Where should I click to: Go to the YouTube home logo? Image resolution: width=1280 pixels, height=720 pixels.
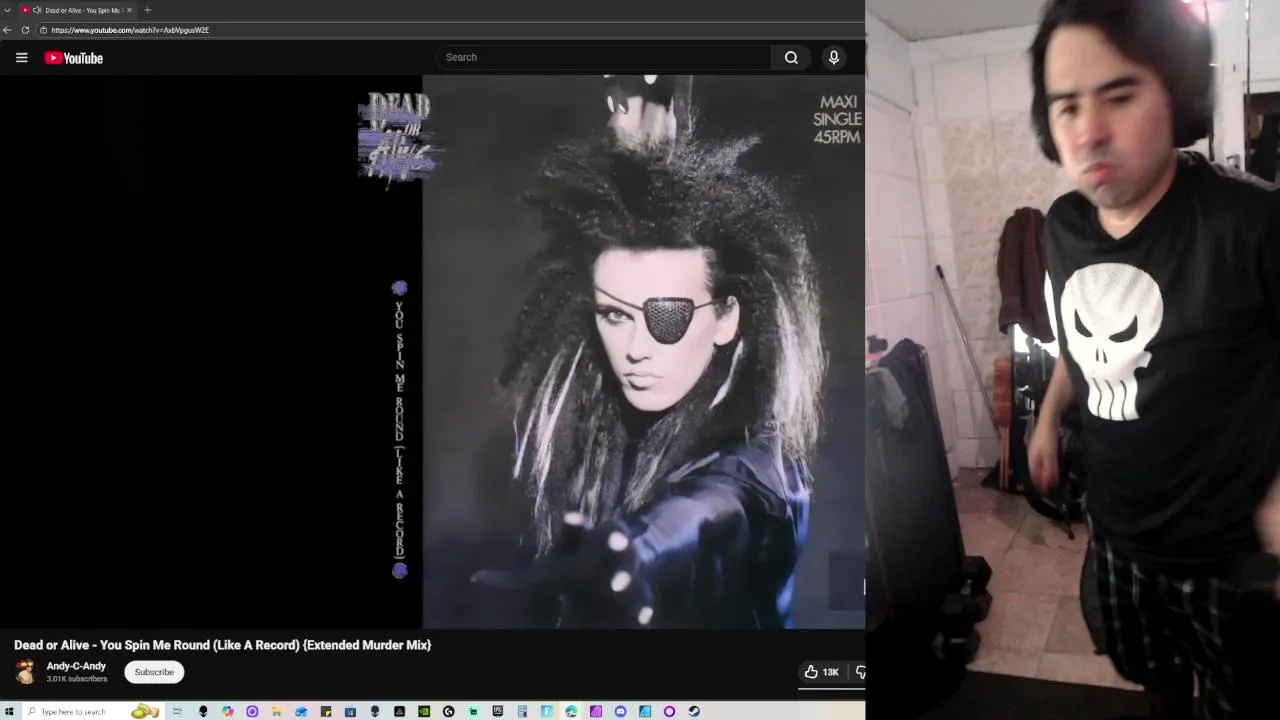pyautogui.click(x=74, y=58)
